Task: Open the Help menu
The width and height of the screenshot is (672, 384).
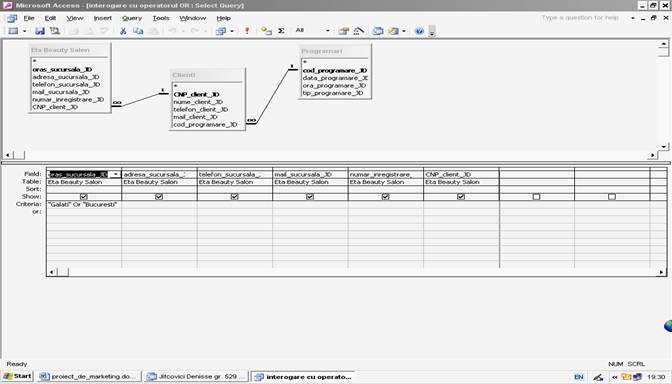Action: click(x=223, y=18)
